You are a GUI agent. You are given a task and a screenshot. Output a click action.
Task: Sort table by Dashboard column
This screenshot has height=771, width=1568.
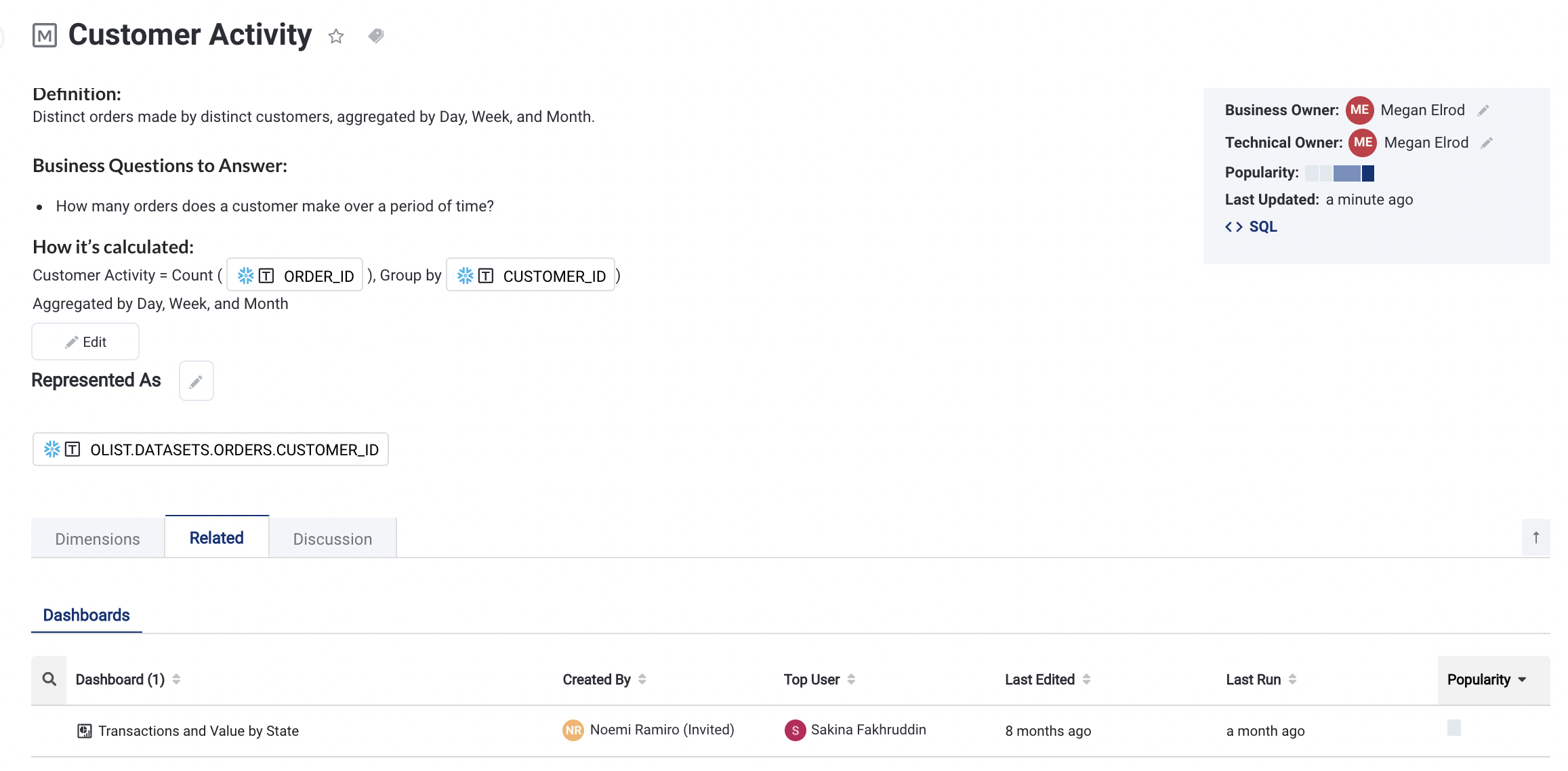tap(176, 680)
